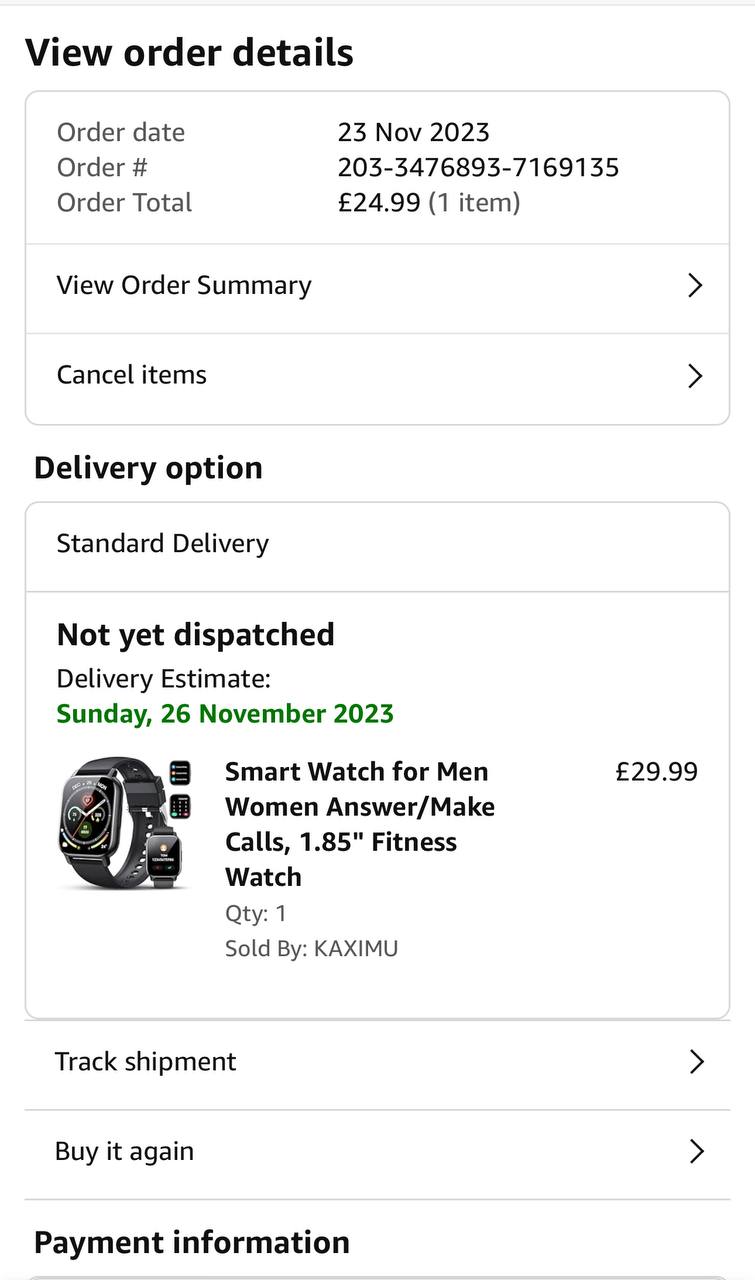Click order number 203-3476893-7169135
This screenshot has width=755, height=1280.
click(478, 167)
